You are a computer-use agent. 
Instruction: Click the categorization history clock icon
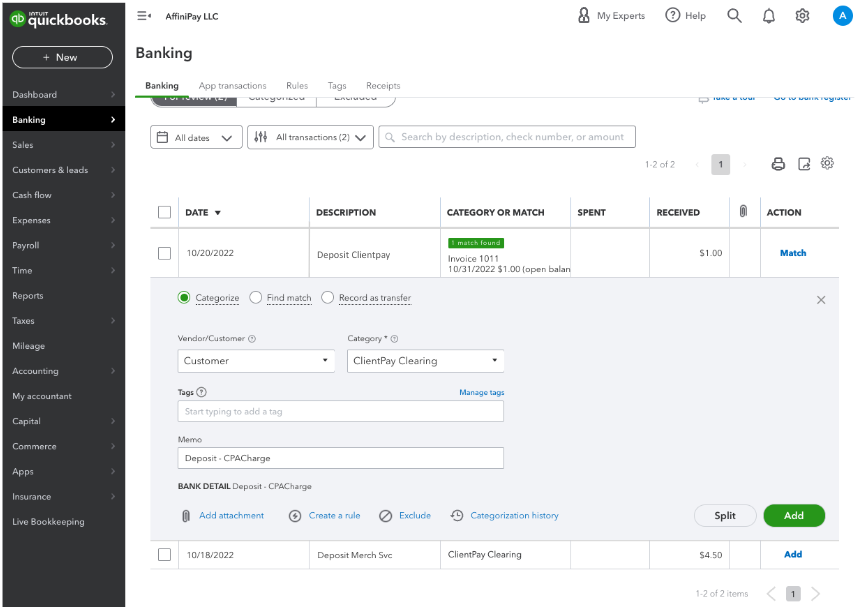click(x=457, y=515)
